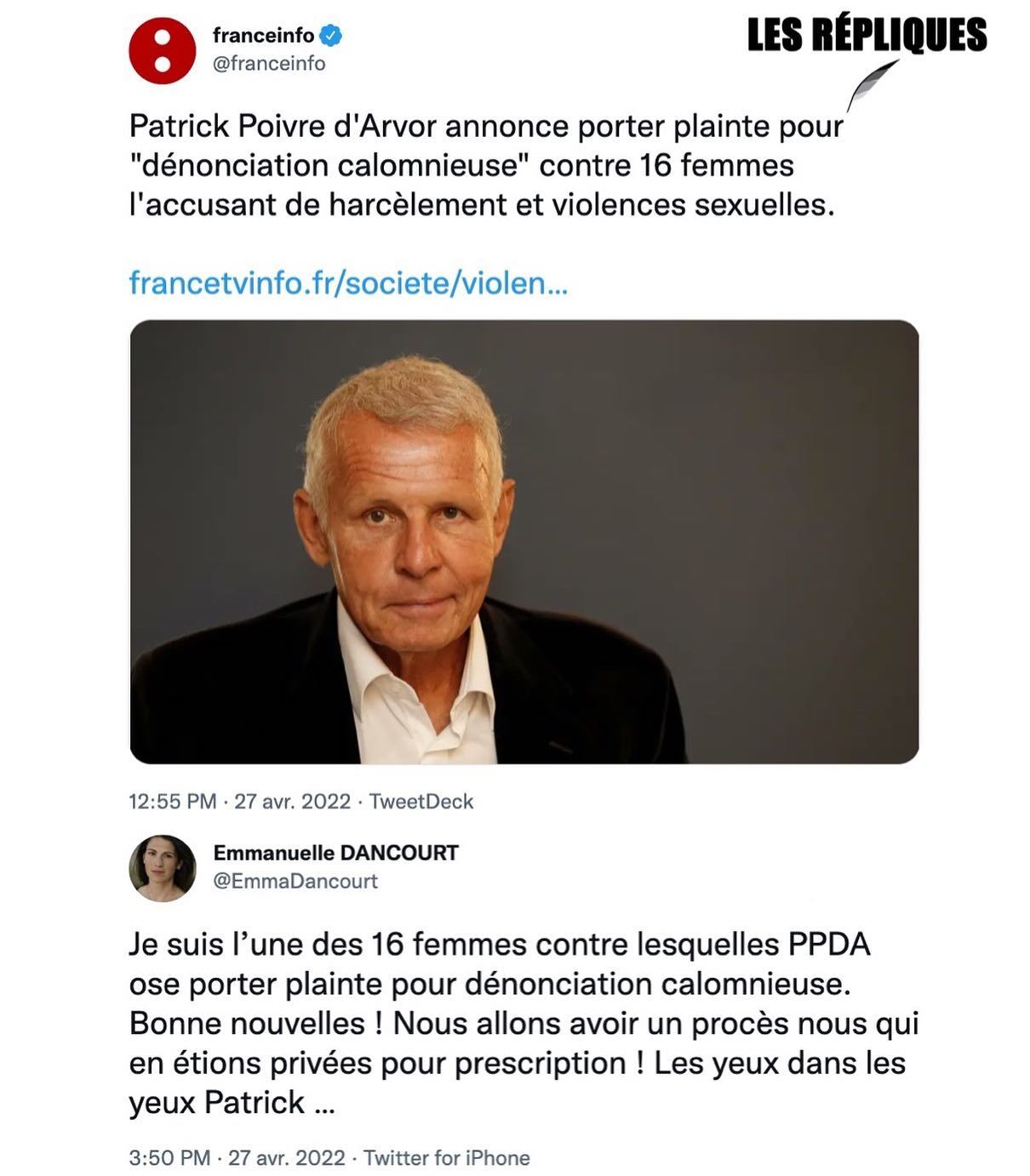Click the reply tweet's 27 avr. 2022 date

(287, 1158)
